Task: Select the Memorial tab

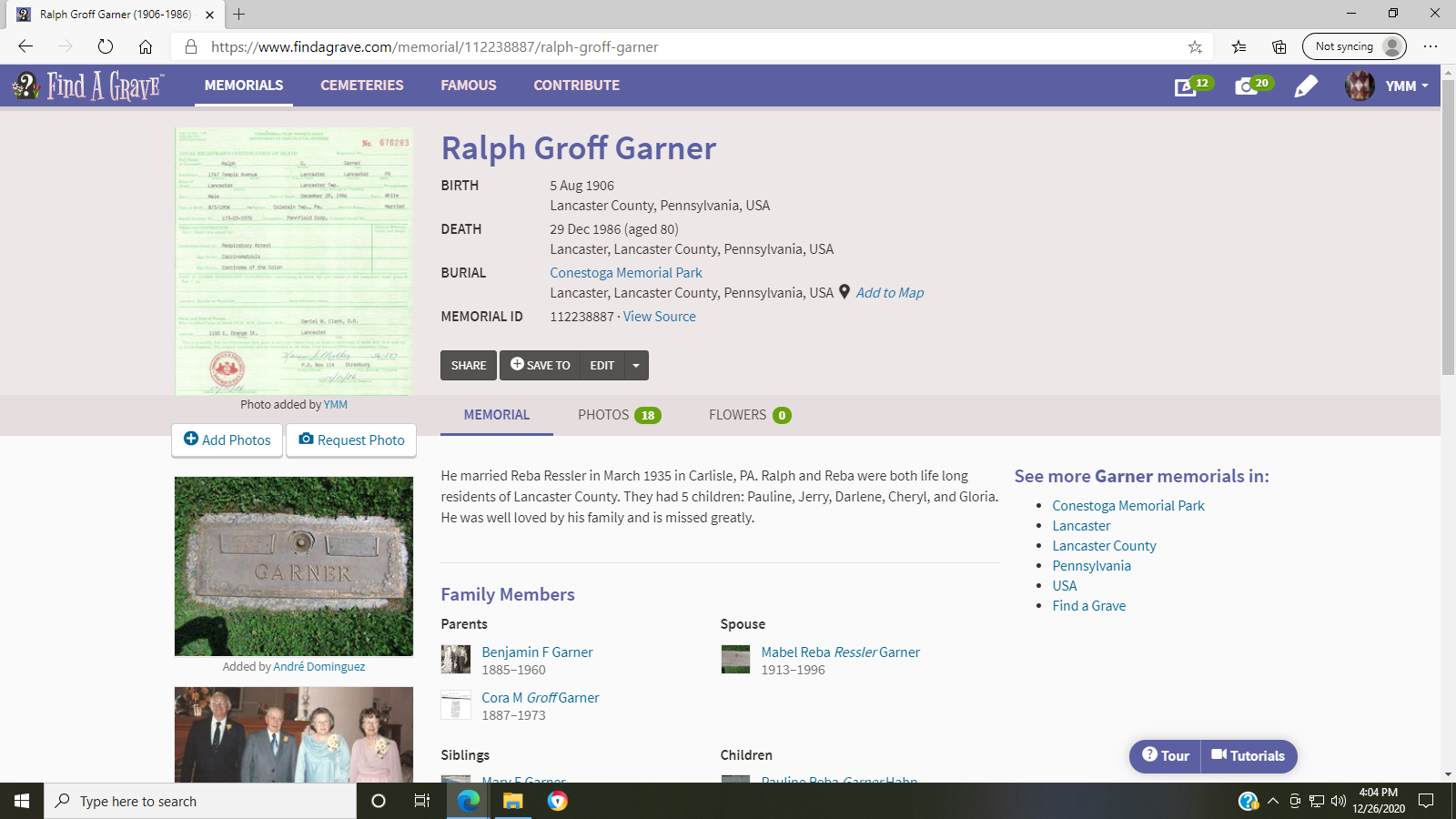Action: [497, 415]
